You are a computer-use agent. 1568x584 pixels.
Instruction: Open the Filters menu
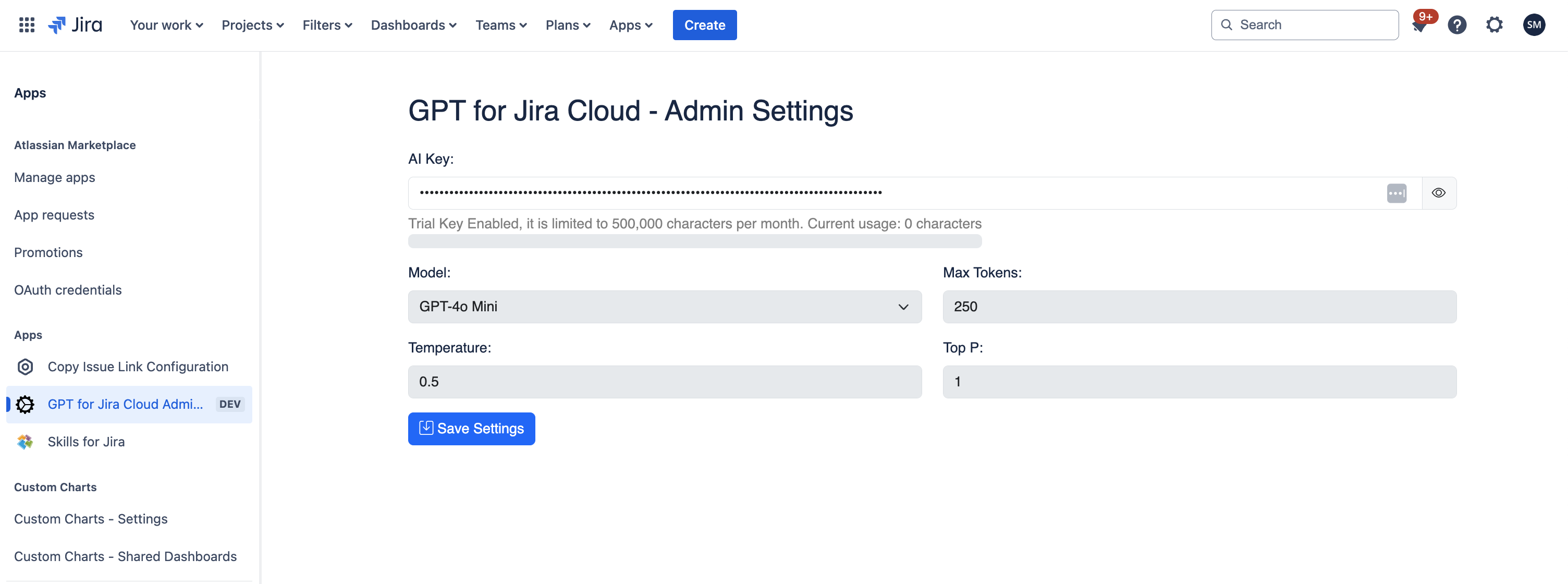pyautogui.click(x=327, y=25)
